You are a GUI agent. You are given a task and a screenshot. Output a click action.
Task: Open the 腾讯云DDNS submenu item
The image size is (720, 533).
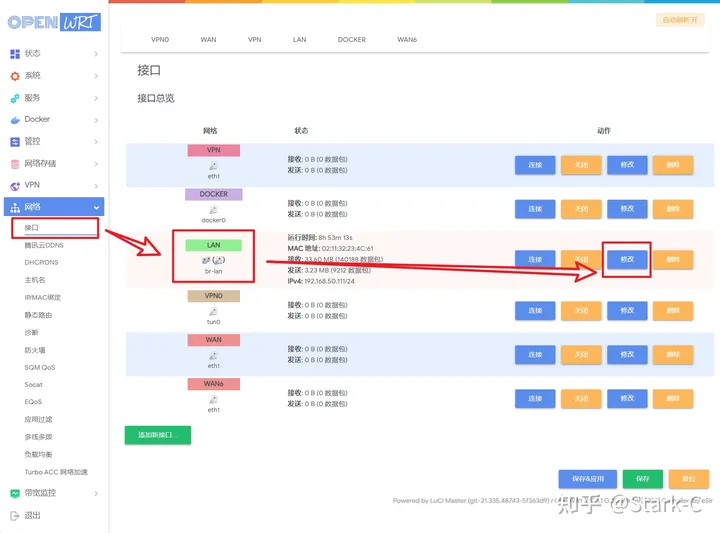[x=44, y=245]
